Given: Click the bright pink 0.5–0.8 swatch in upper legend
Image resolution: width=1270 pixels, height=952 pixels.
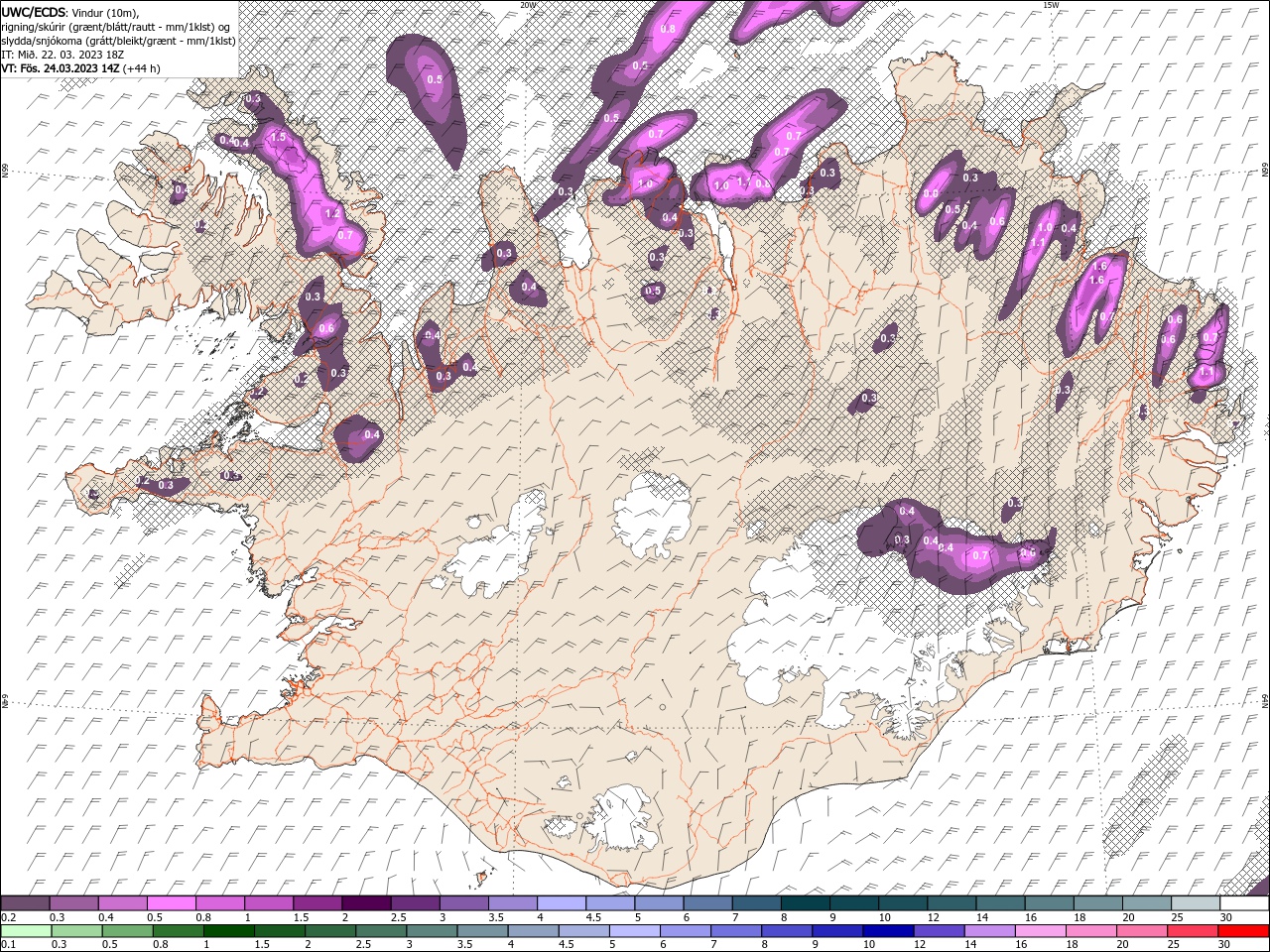Looking at the screenshot, I should (172, 903).
